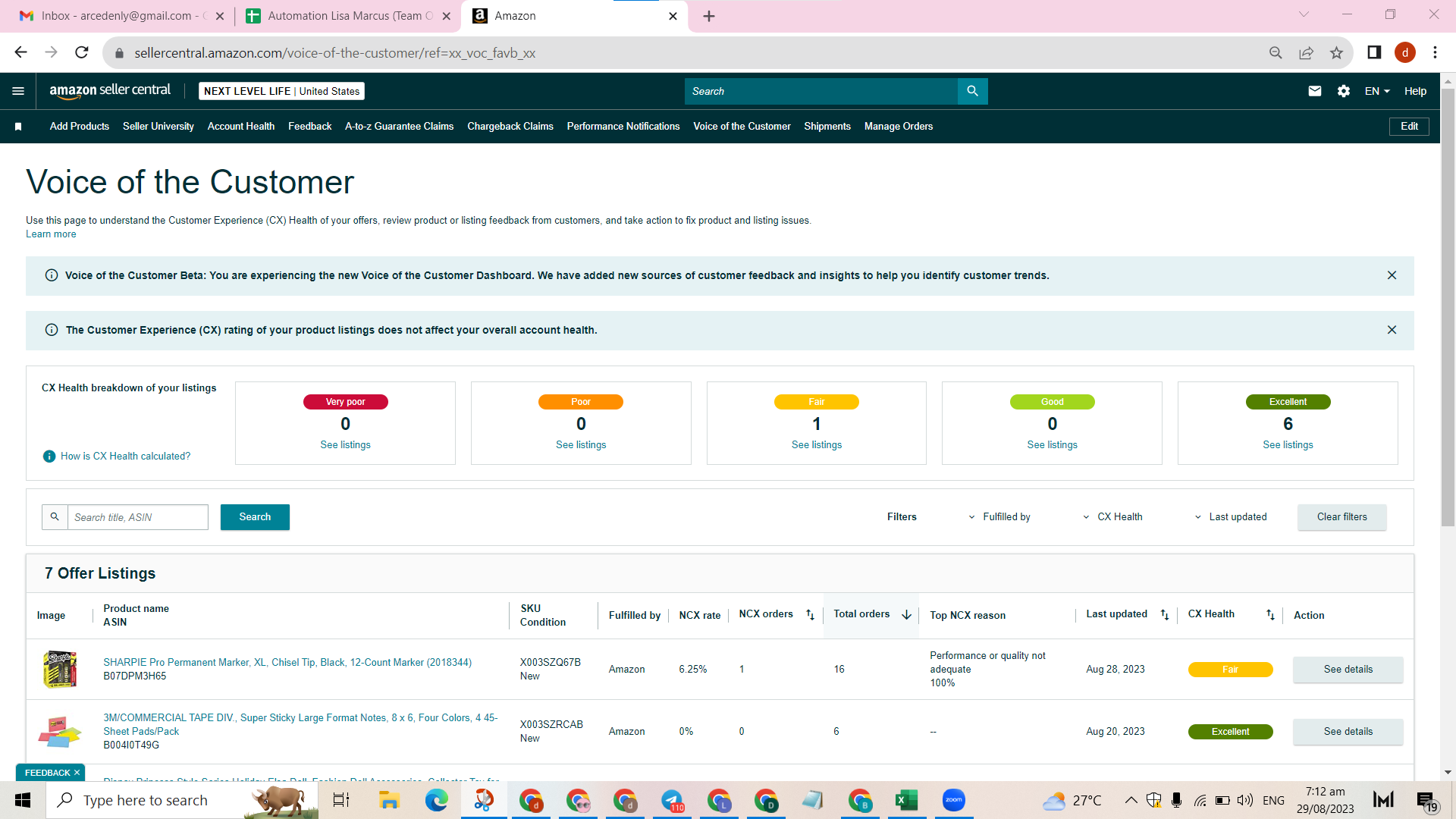This screenshot has width=1456, height=819.
Task: Open SHARPIE Pro Permanent Marker product link
Action: (287, 663)
